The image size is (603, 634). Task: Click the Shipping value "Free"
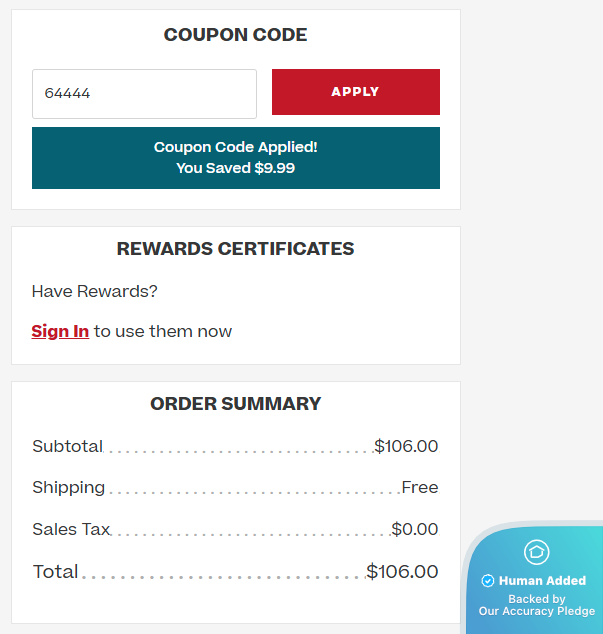coord(420,487)
